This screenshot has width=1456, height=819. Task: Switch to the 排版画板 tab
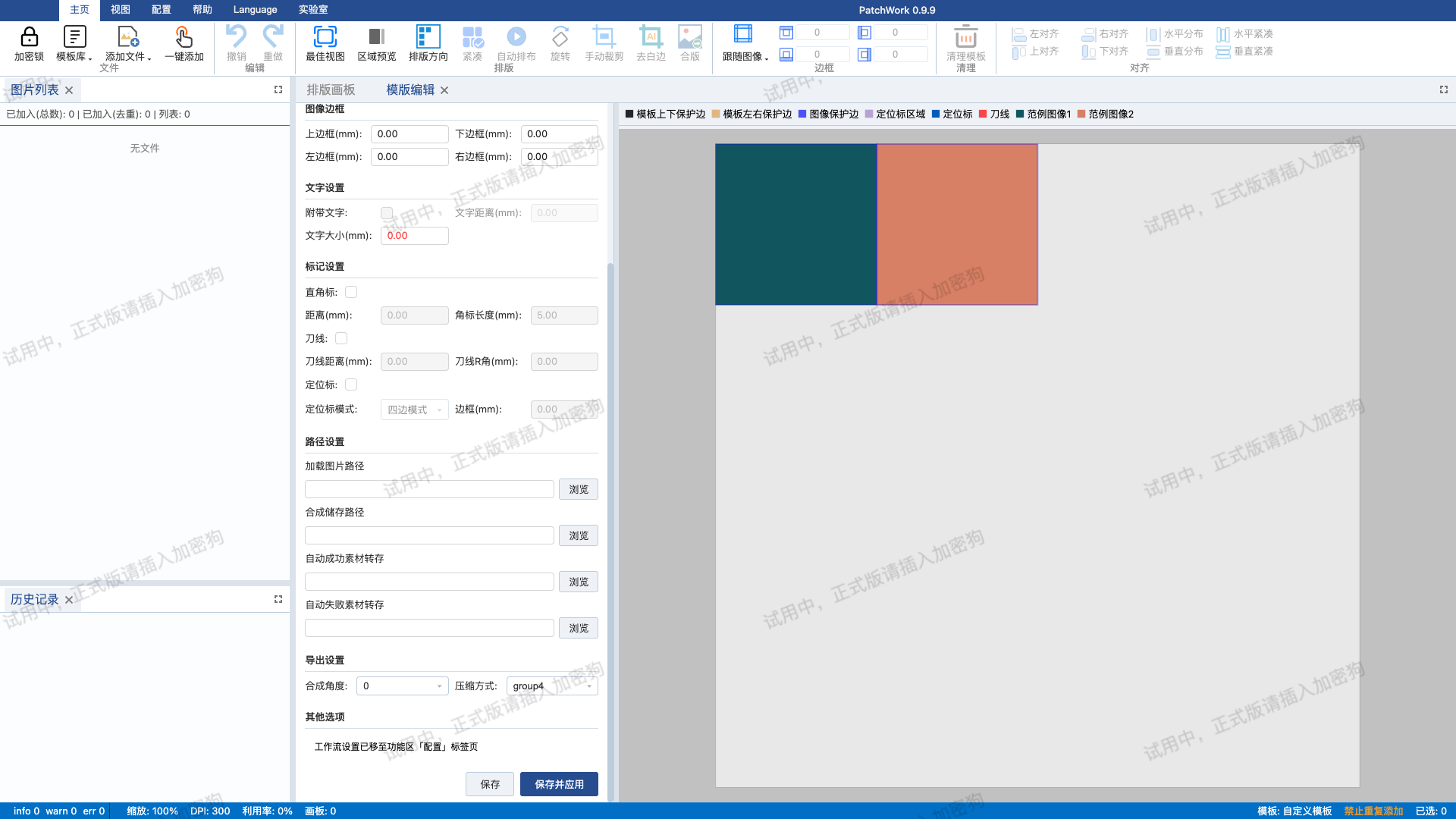[x=331, y=89]
